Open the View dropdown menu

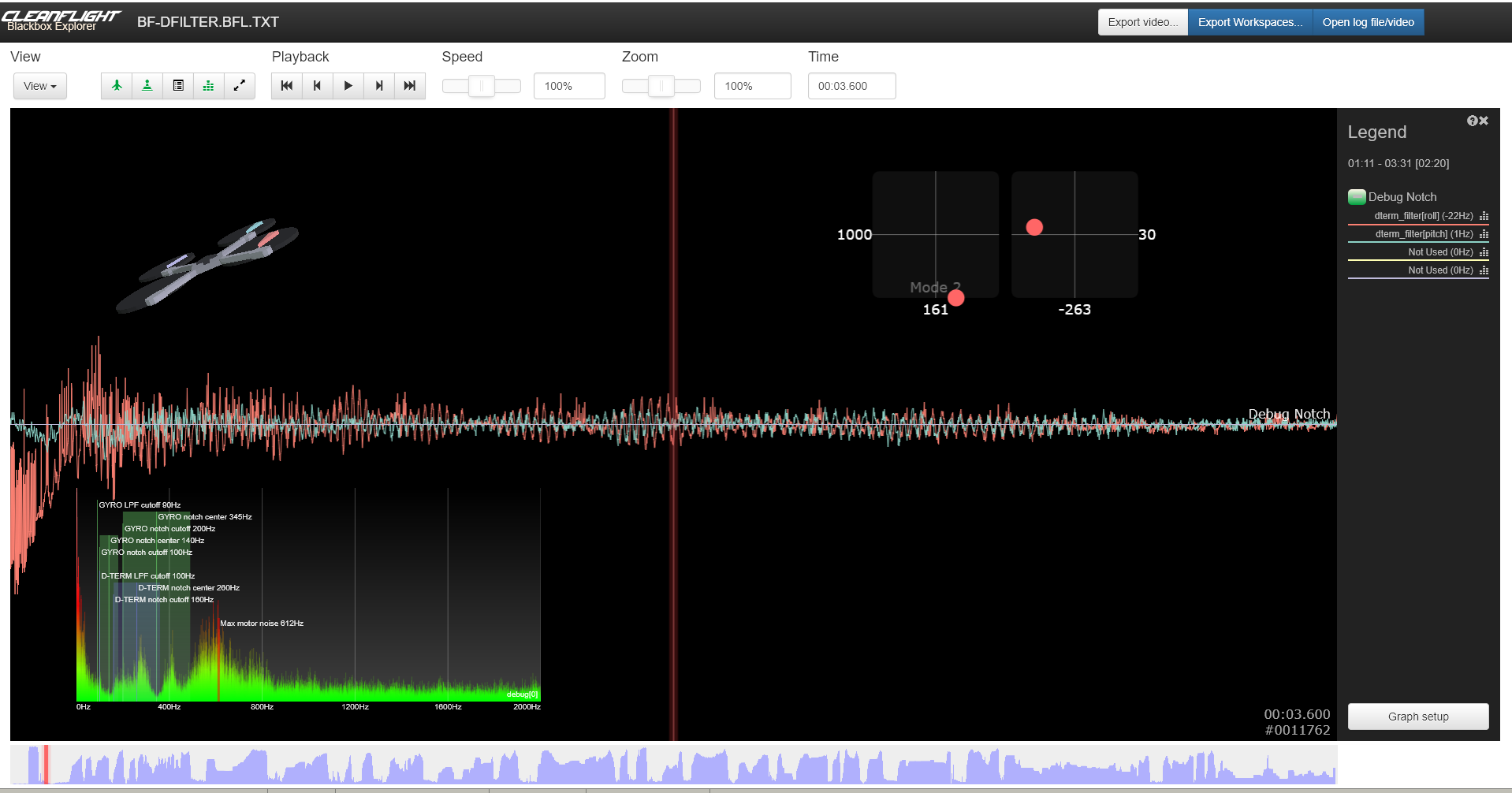pos(39,86)
